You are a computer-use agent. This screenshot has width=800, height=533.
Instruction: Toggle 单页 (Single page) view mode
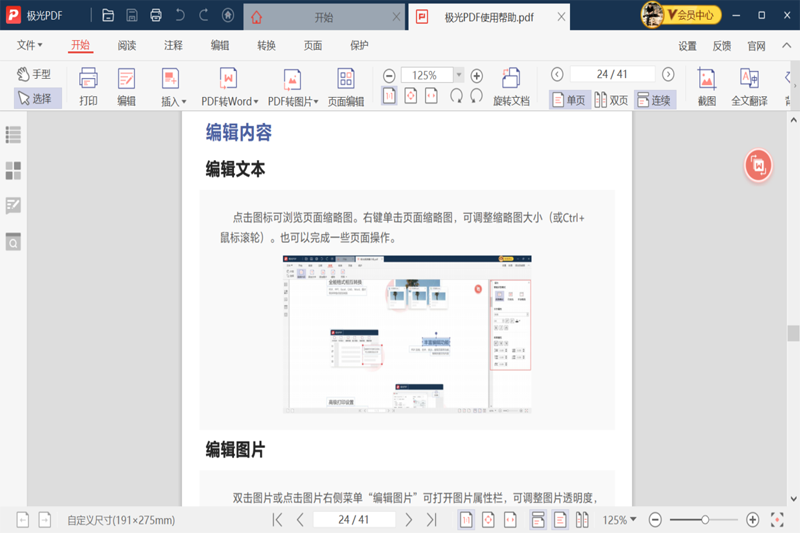[569, 100]
